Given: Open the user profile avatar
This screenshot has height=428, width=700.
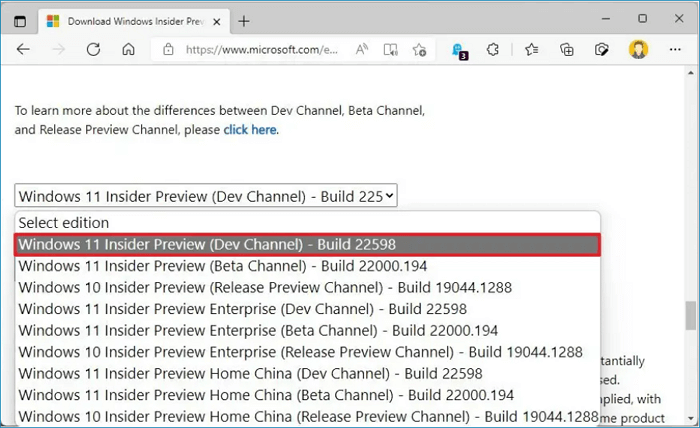Looking at the screenshot, I should [638, 49].
